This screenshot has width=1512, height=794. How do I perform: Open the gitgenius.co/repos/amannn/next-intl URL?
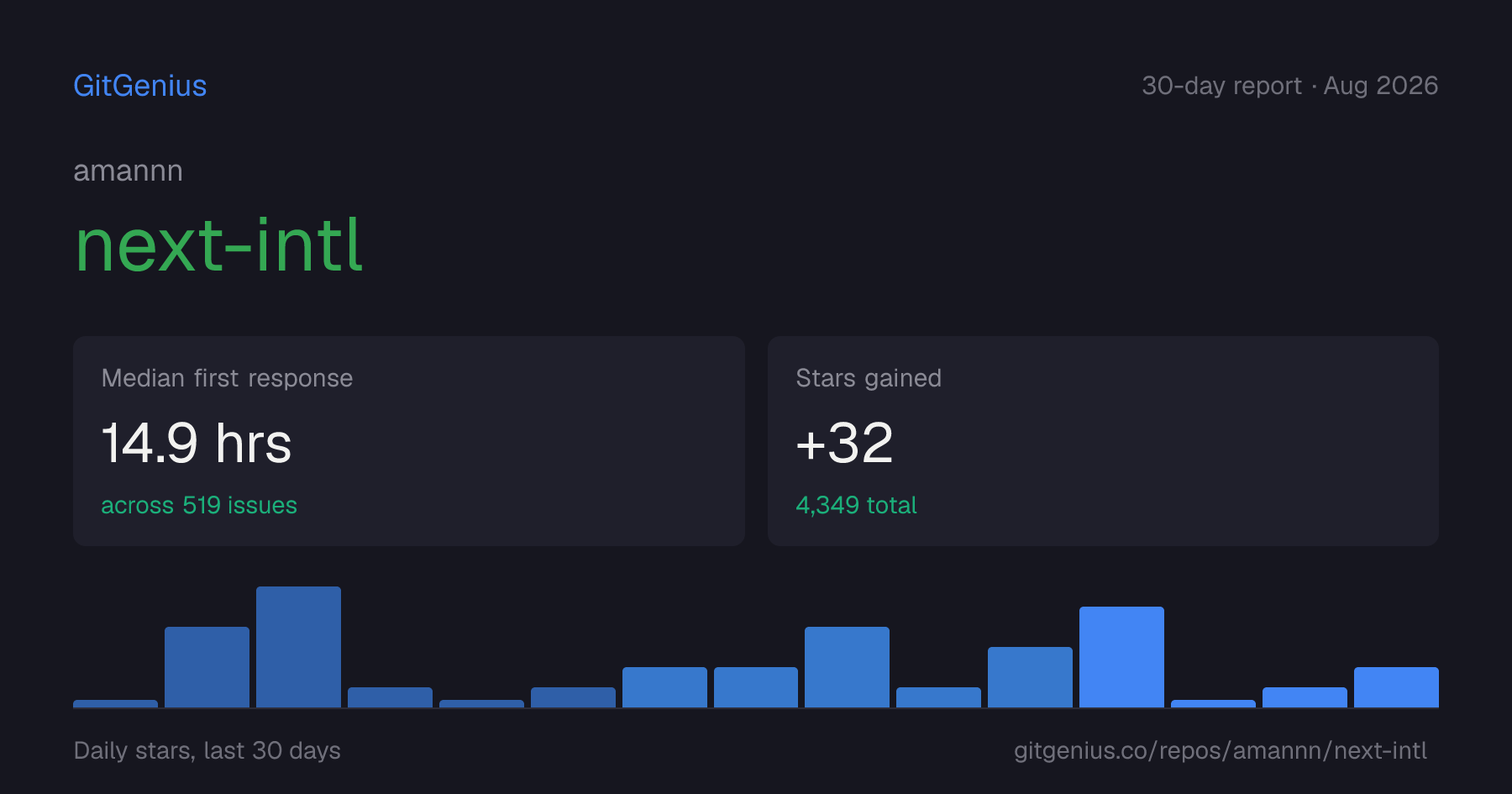click(x=1220, y=750)
